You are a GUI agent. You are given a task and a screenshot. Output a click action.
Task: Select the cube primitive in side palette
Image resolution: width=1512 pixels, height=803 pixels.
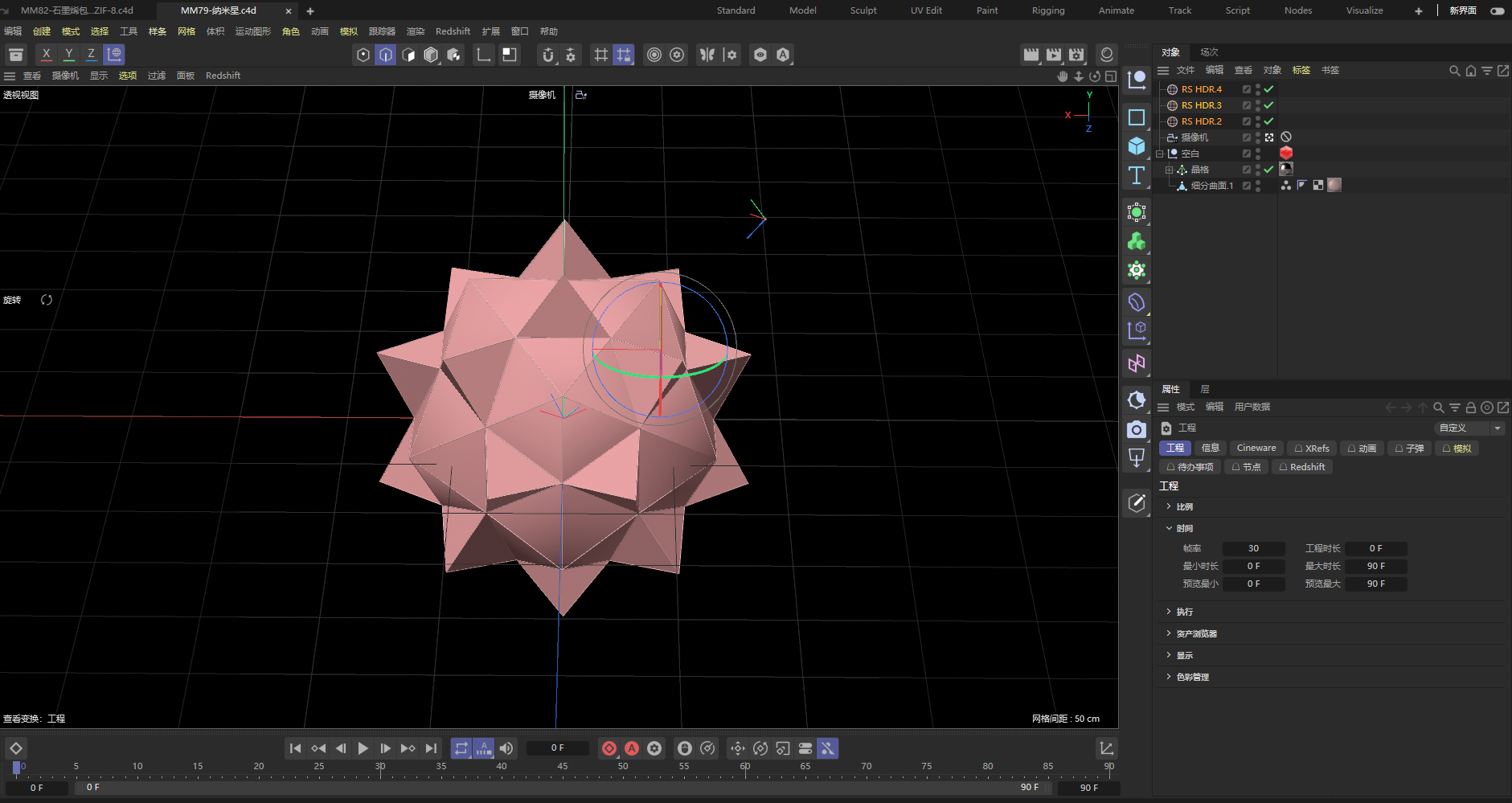(1137, 146)
